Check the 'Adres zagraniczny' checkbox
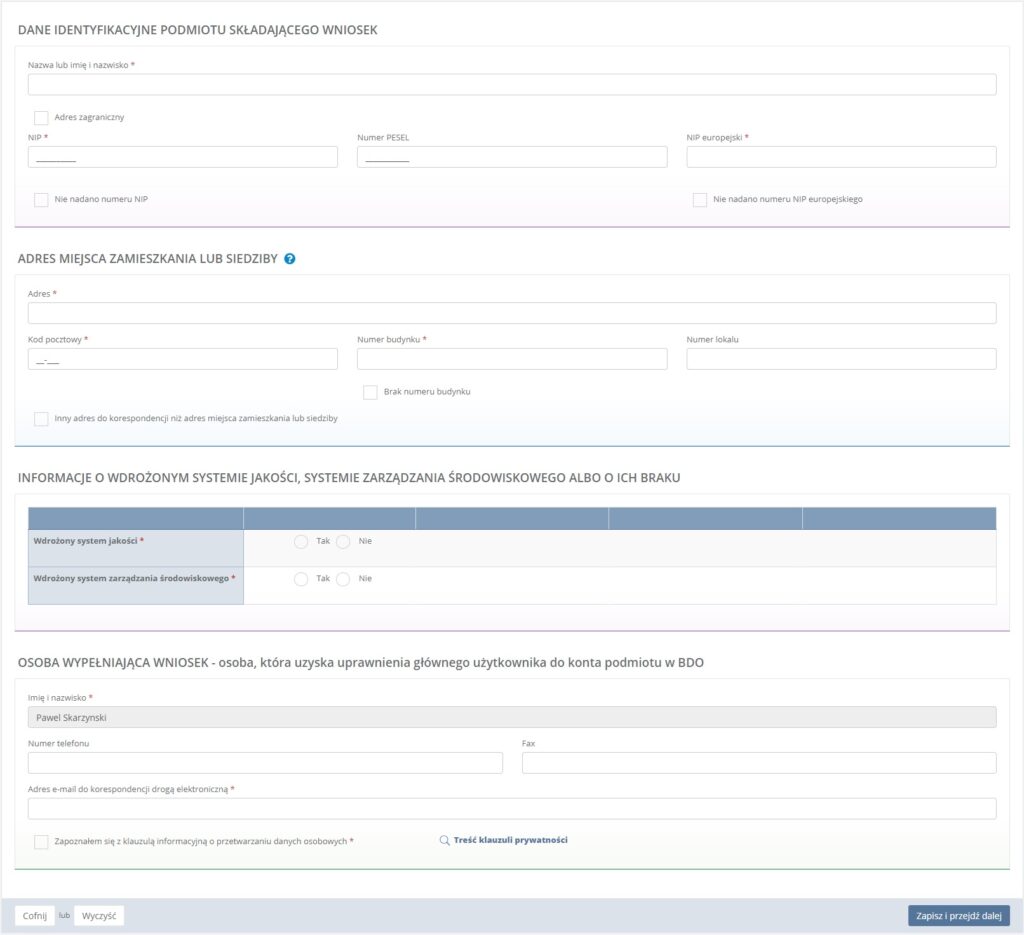 pyautogui.click(x=41, y=118)
